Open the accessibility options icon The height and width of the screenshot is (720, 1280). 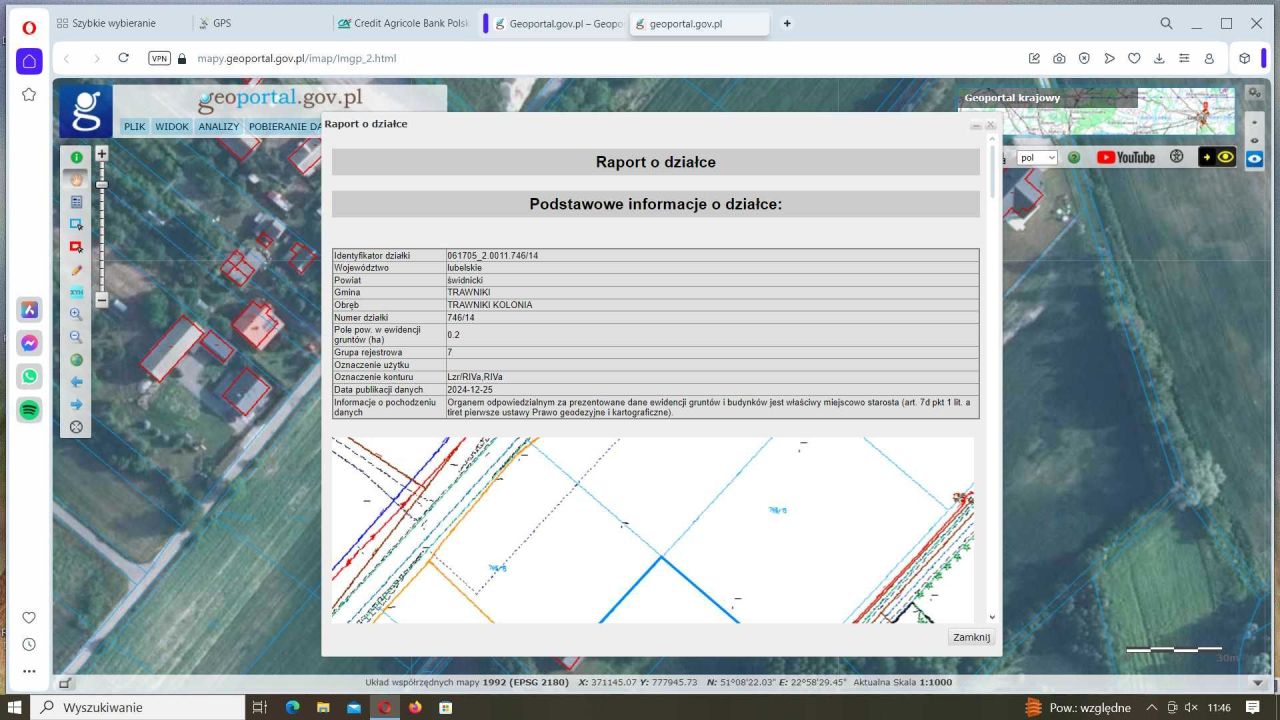click(x=1177, y=157)
